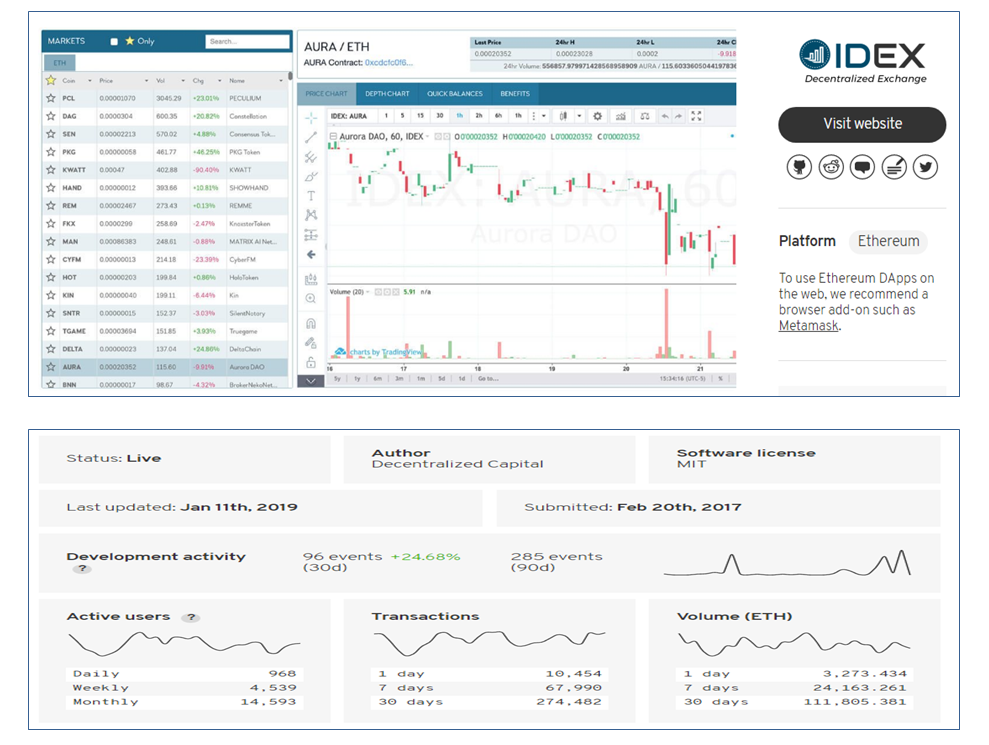Open the BENEFITS tab
989x745 pixels.
click(515, 93)
